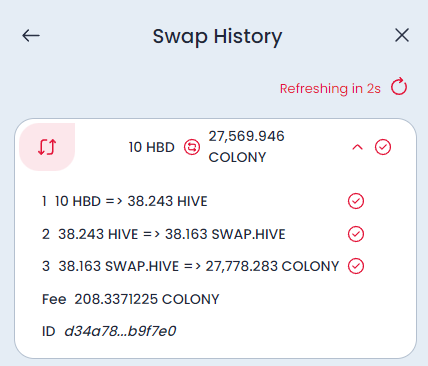The height and width of the screenshot is (366, 428).
Task: Click the step 2 completed checkmark icon
Action: (356, 234)
